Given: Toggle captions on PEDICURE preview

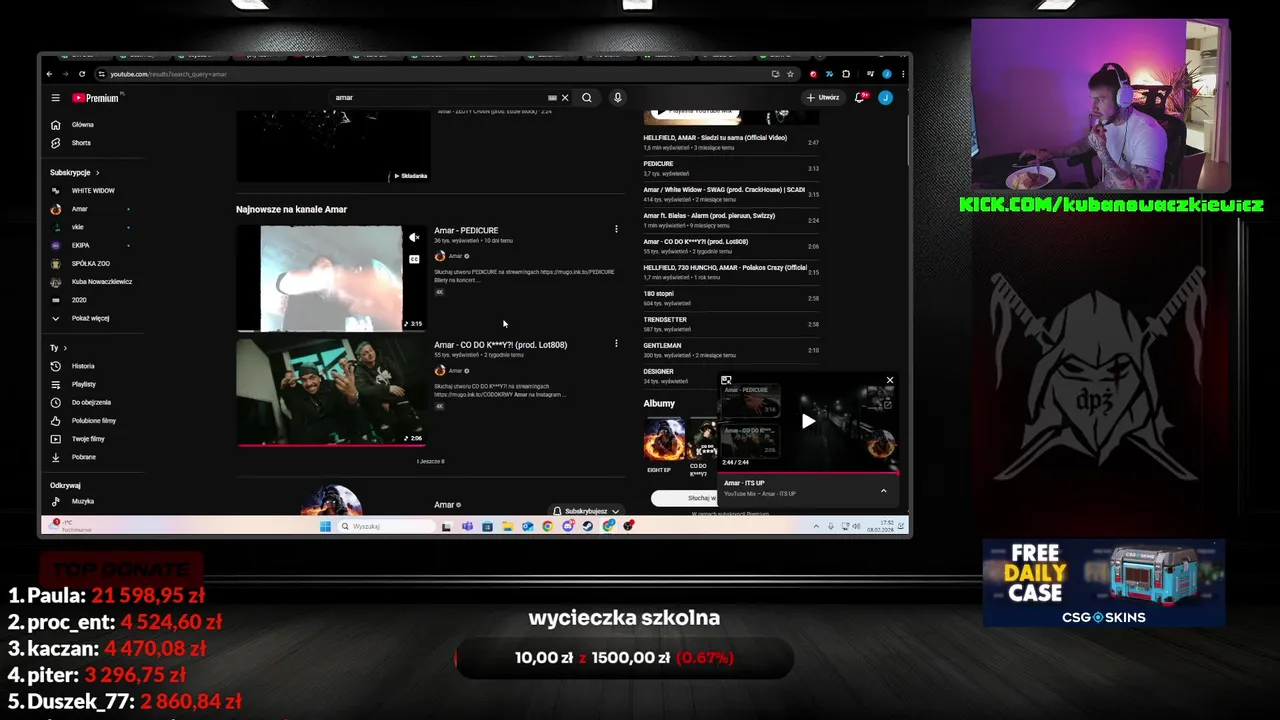Looking at the screenshot, I should click(x=414, y=259).
